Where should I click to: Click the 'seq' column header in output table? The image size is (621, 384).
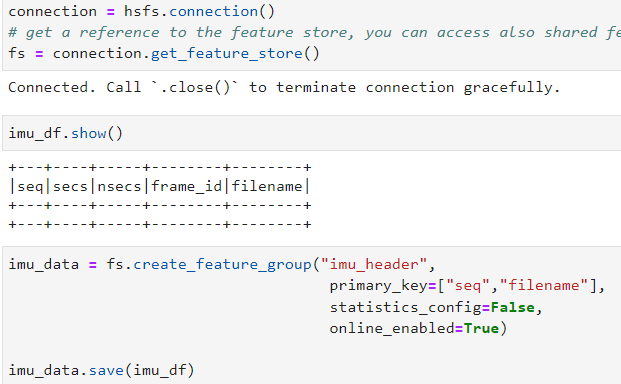(x=30, y=186)
